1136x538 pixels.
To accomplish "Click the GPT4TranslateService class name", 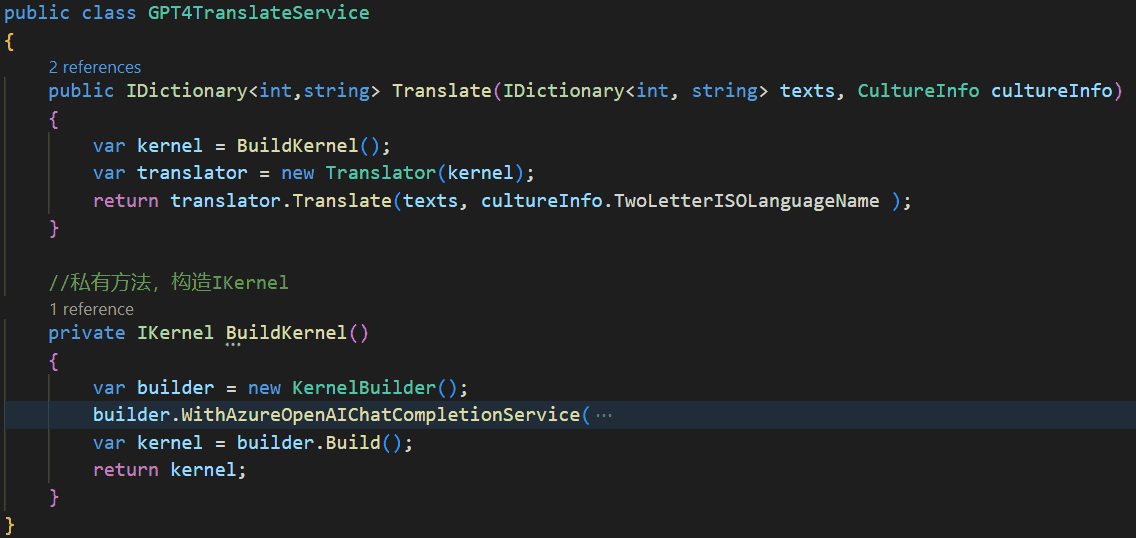I will (x=258, y=13).
